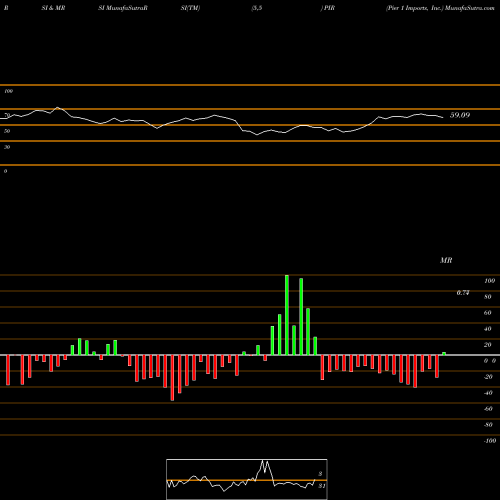
Task: Click the MR axis label 20
Action: (488, 345)
